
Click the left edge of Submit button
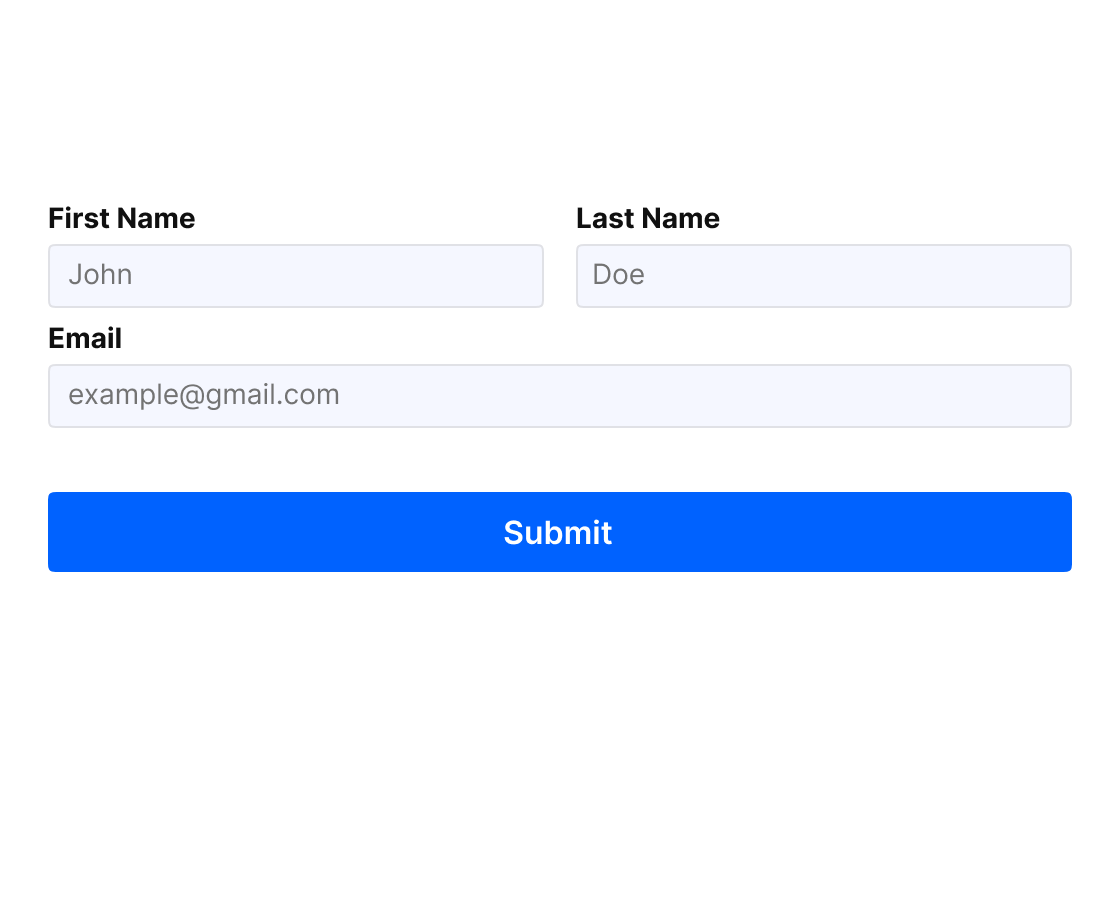coord(64,532)
